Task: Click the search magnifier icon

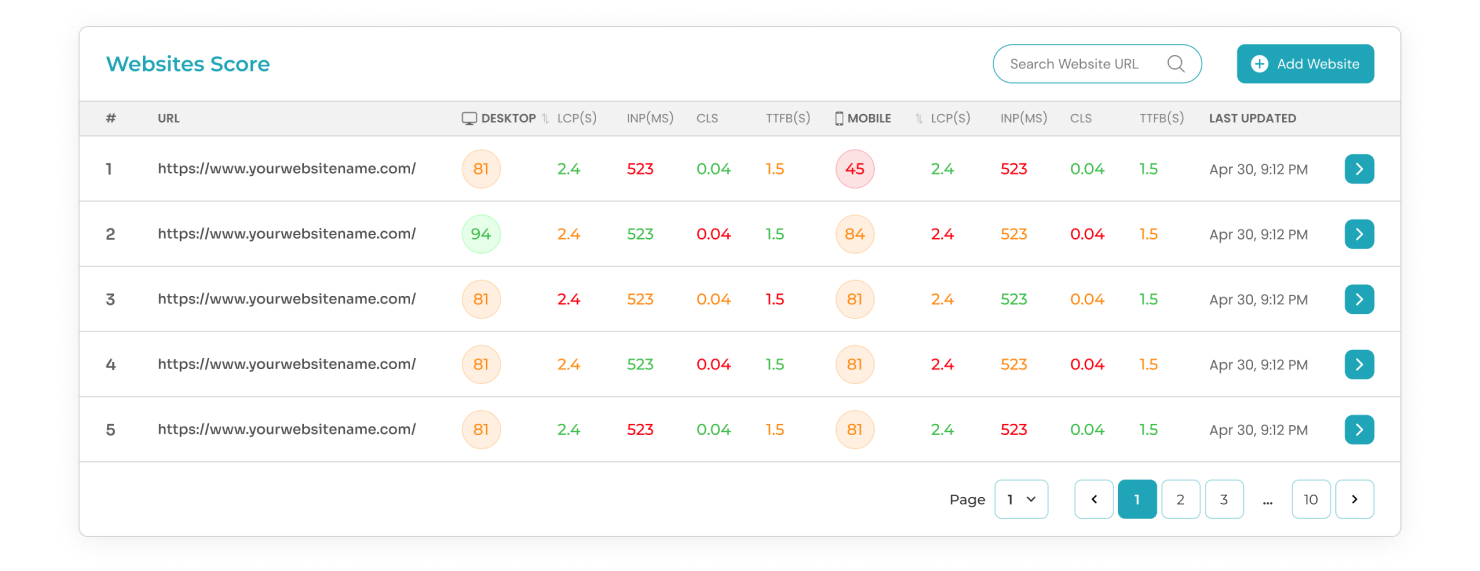Action: [x=1176, y=64]
